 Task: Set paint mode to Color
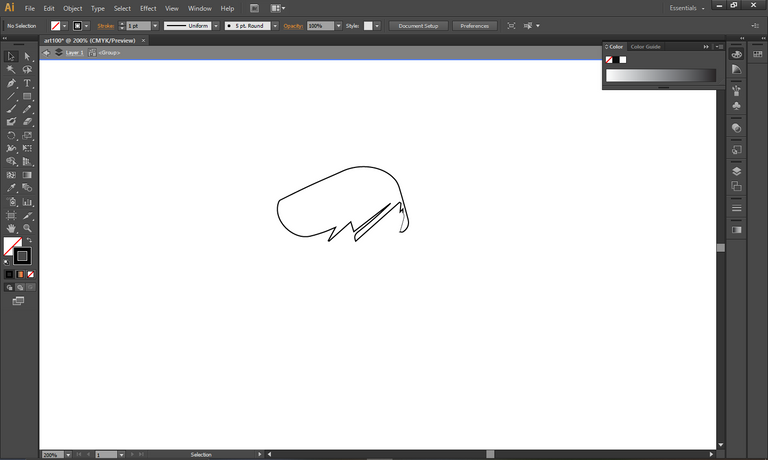pos(9,274)
